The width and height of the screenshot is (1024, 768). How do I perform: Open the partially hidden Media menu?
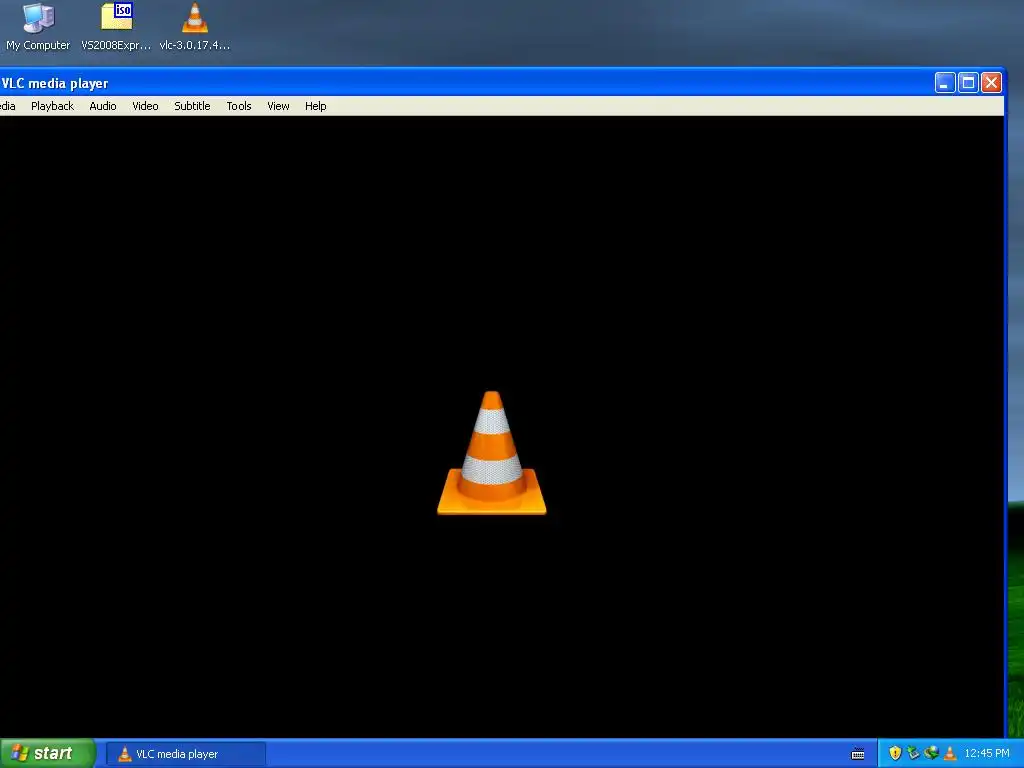point(7,106)
